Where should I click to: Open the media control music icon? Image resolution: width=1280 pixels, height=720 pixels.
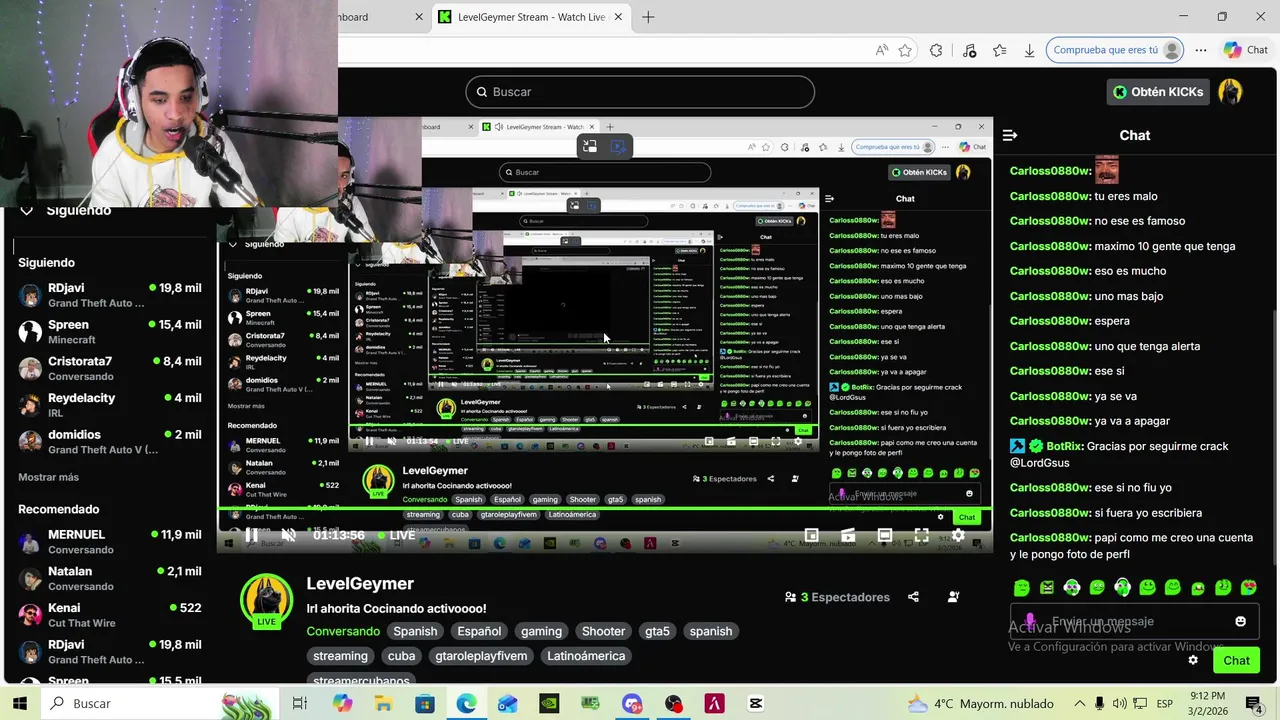click(969, 50)
